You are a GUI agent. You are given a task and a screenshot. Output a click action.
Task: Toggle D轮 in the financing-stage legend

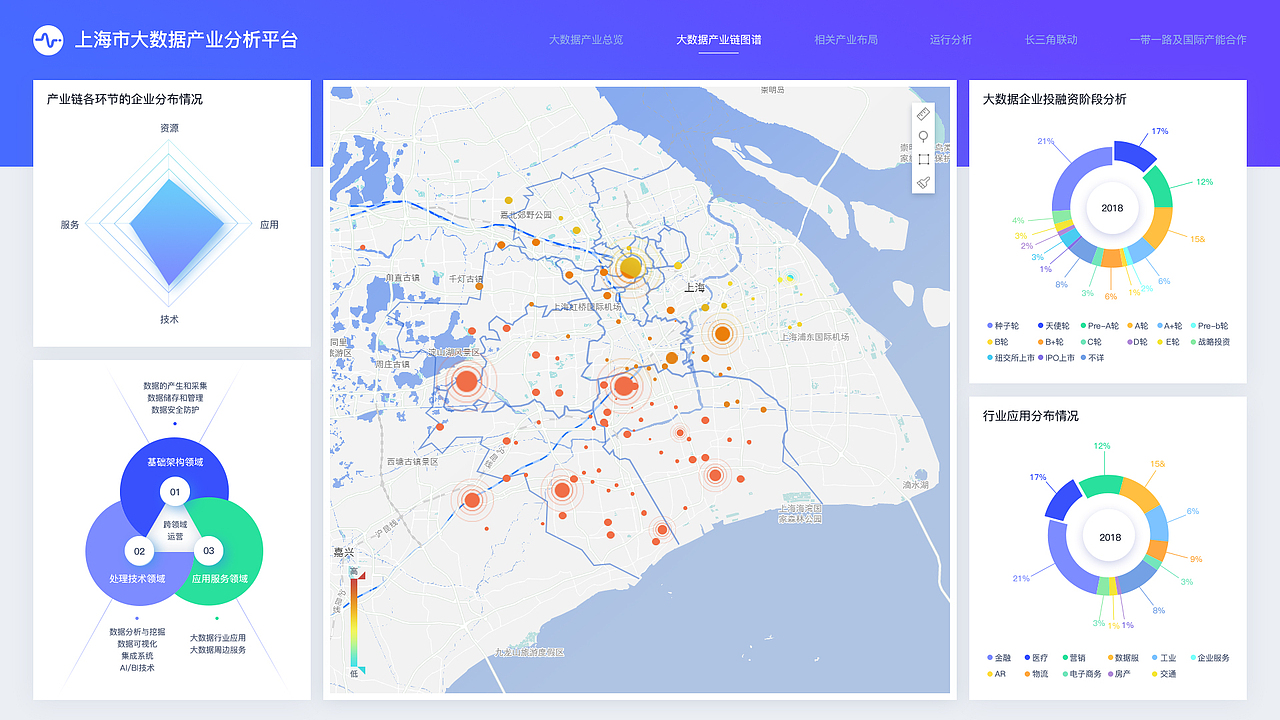(x=1137, y=342)
